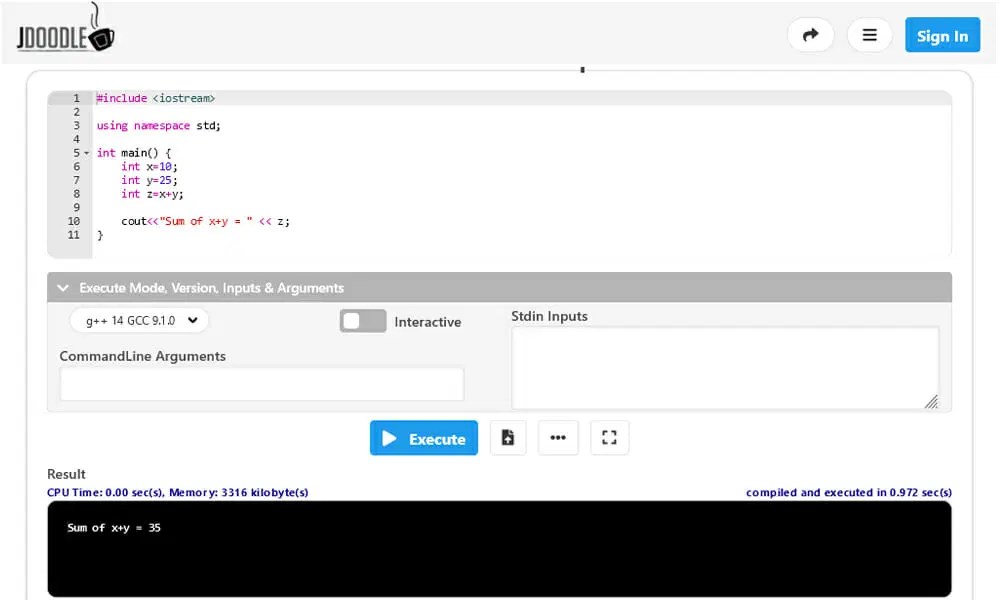
Task: Click line number 6 in the editor gutter
Action: [77, 166]
